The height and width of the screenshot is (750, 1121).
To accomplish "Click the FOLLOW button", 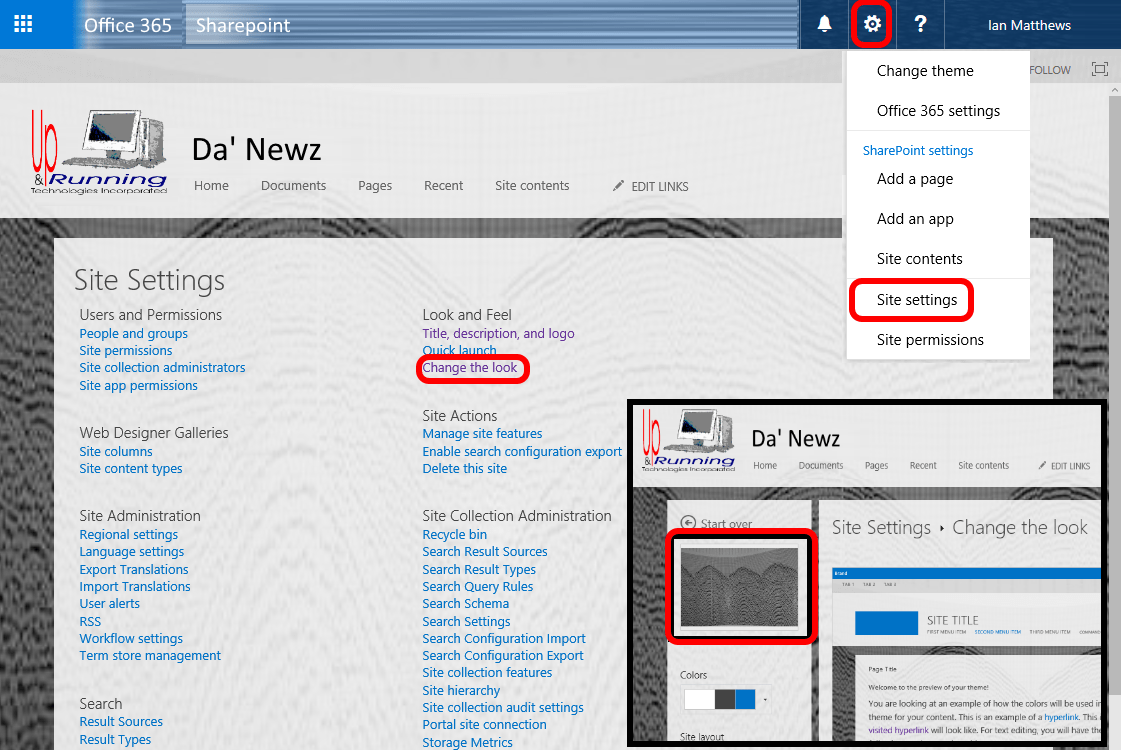I will point(1049,69).
